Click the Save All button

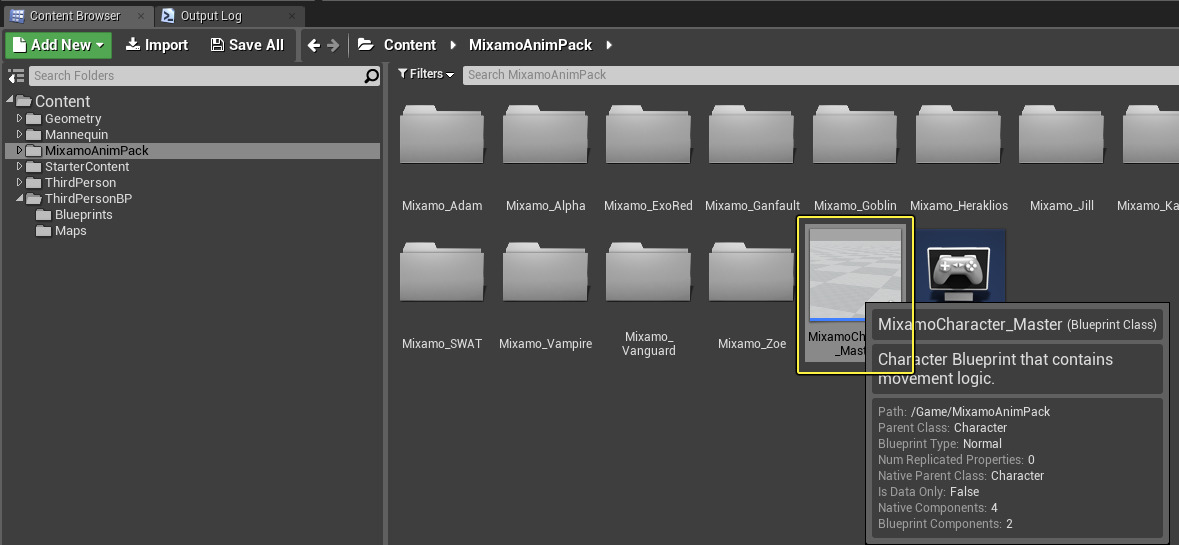(246, 45)
